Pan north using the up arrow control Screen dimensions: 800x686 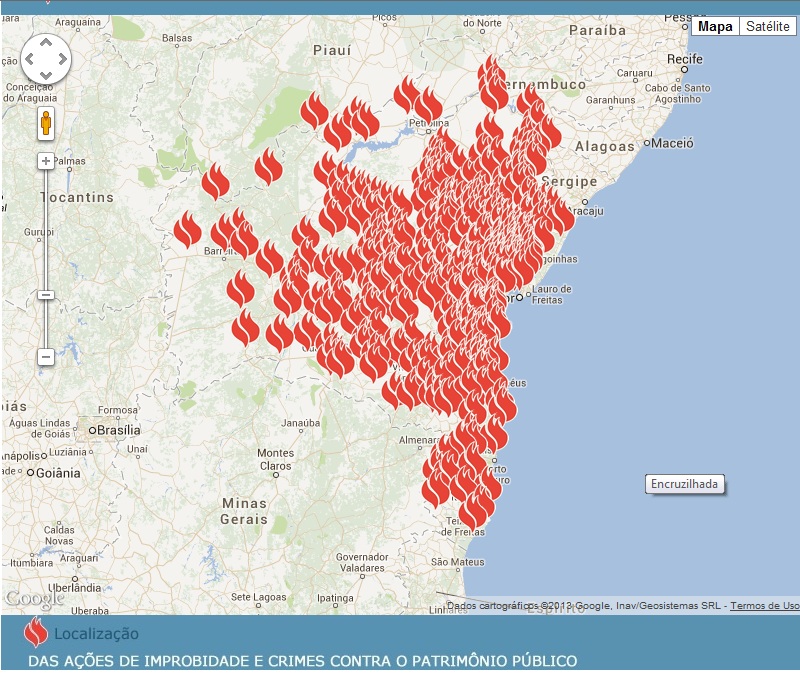tap(45, 43)
